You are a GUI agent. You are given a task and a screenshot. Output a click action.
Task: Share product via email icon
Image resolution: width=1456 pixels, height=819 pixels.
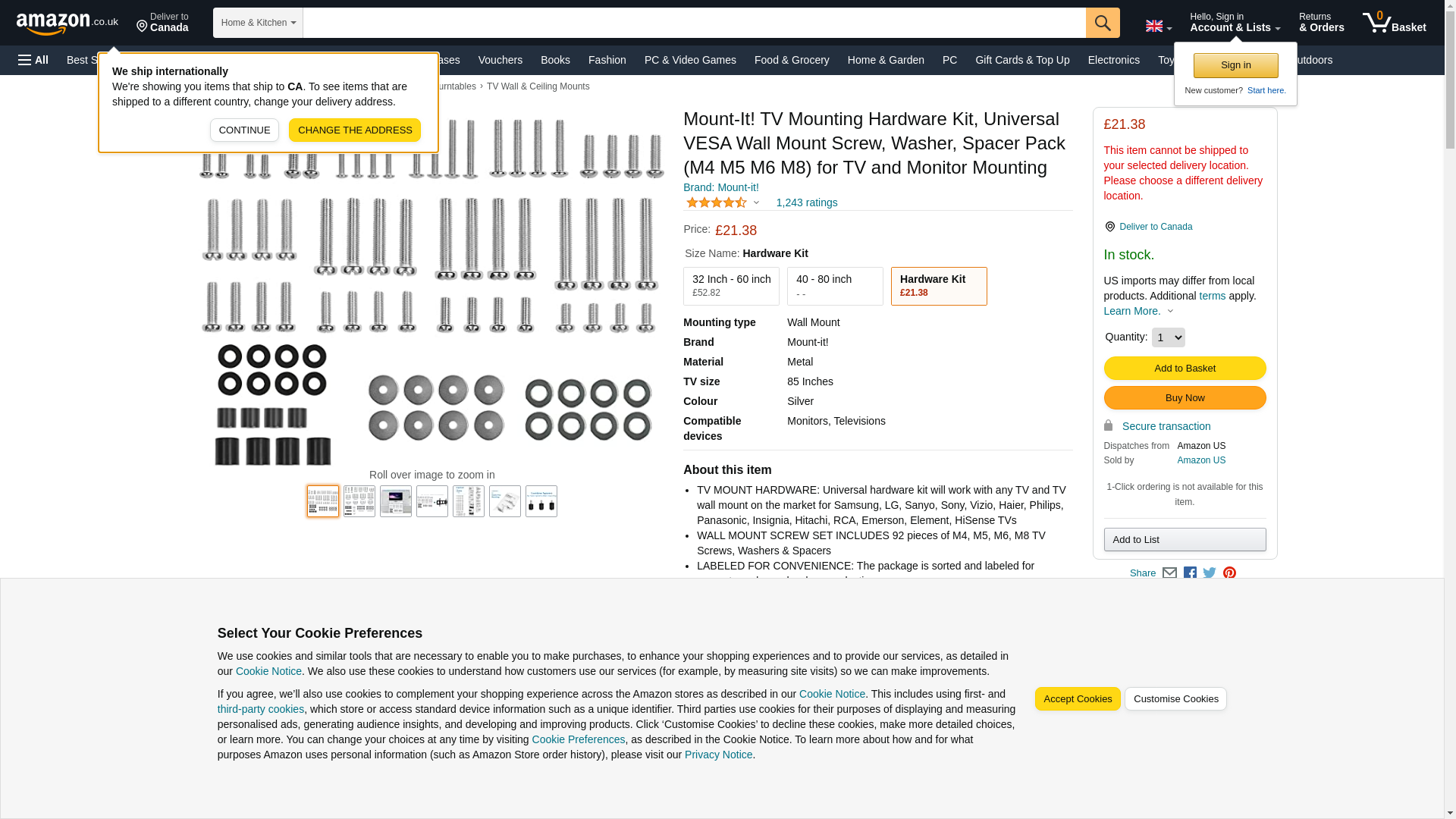click(1169, 573)
